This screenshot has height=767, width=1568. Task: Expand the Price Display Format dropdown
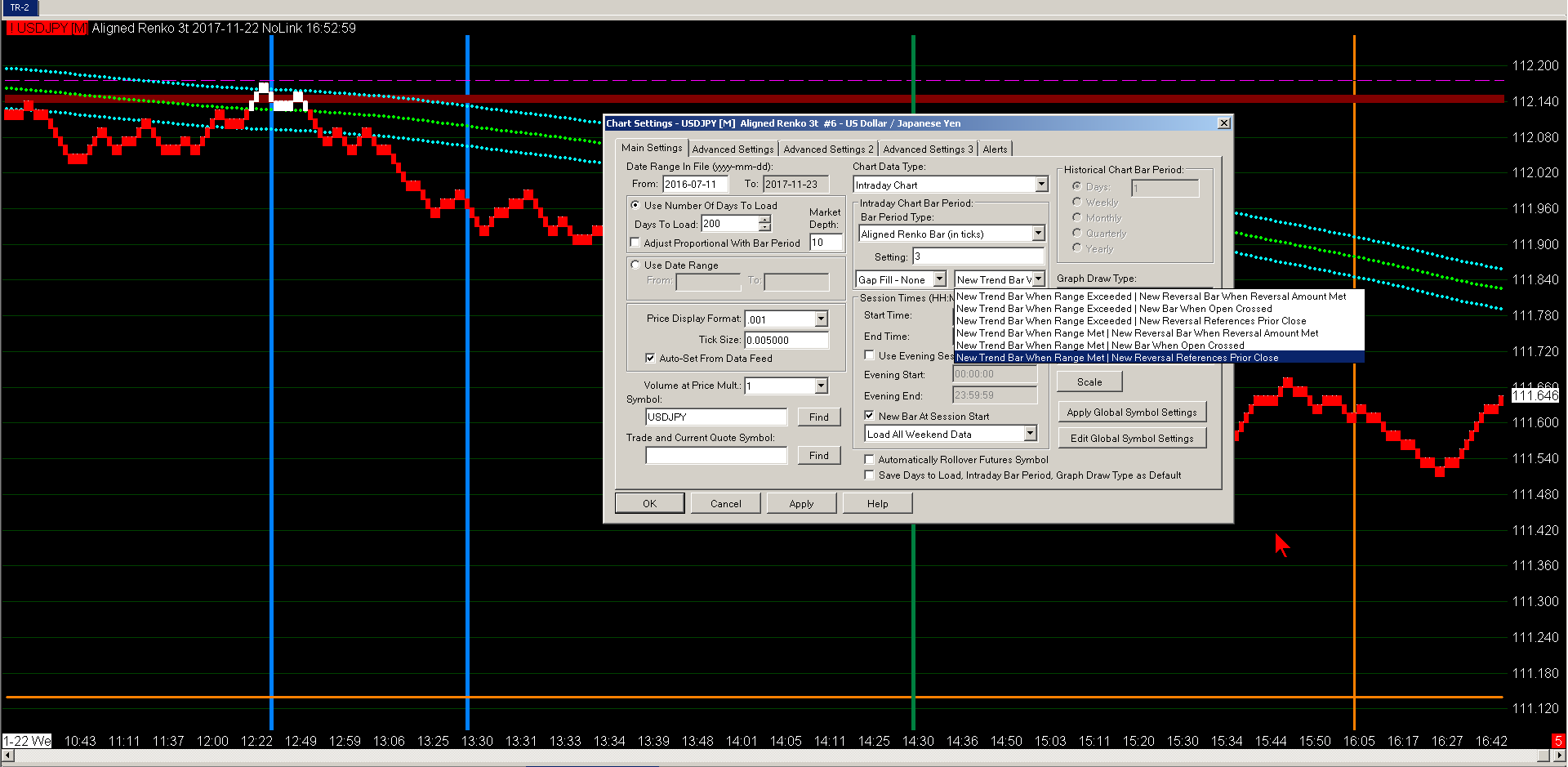(x=821, y=319)
